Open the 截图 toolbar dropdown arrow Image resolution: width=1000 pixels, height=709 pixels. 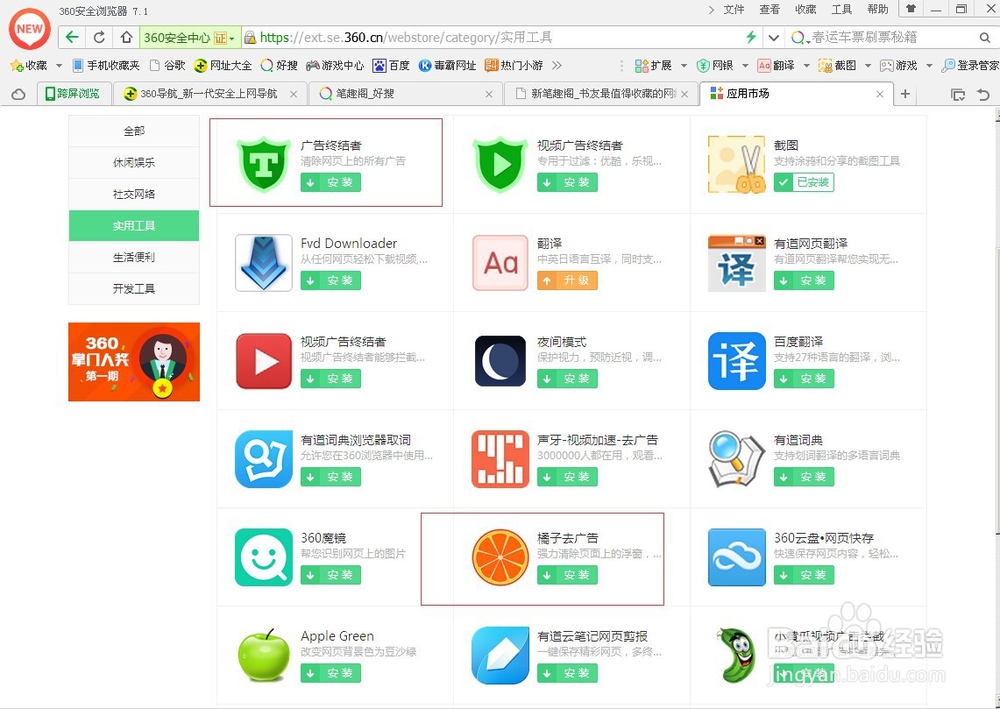click(867, 66)
